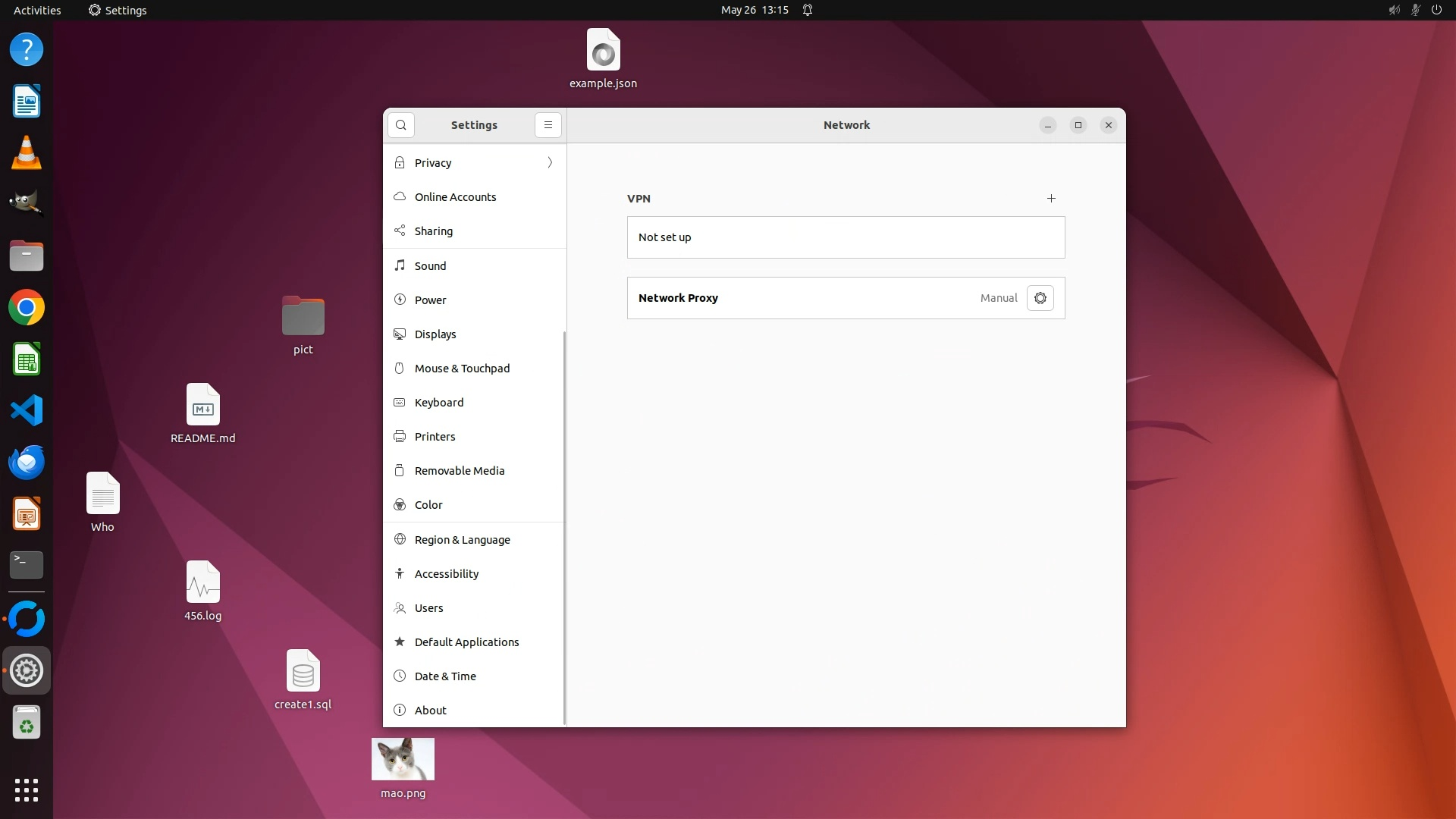This screenshot has height=819, width=1456.
Task: Open Network Proxy gear settings
Action: click(1040, 298)
